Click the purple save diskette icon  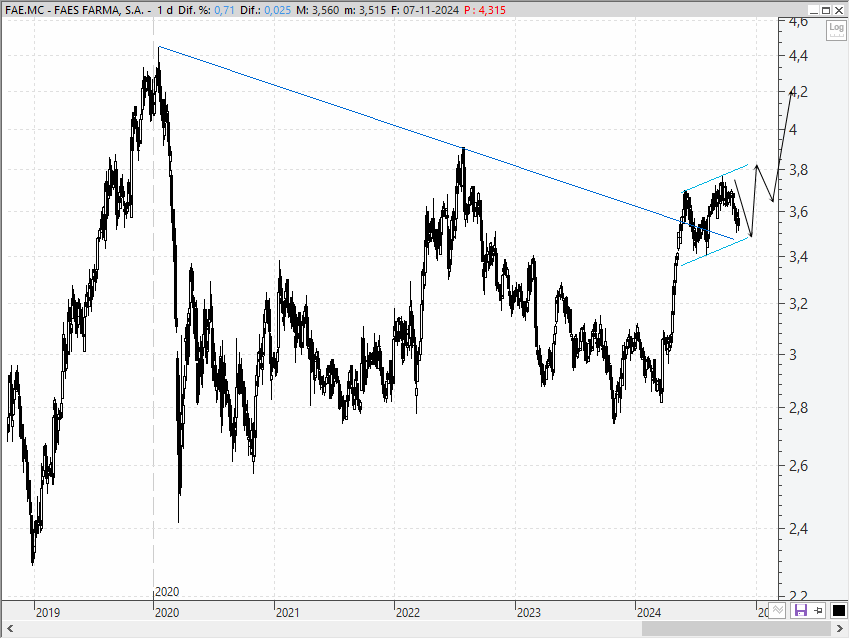coord(801,611)
